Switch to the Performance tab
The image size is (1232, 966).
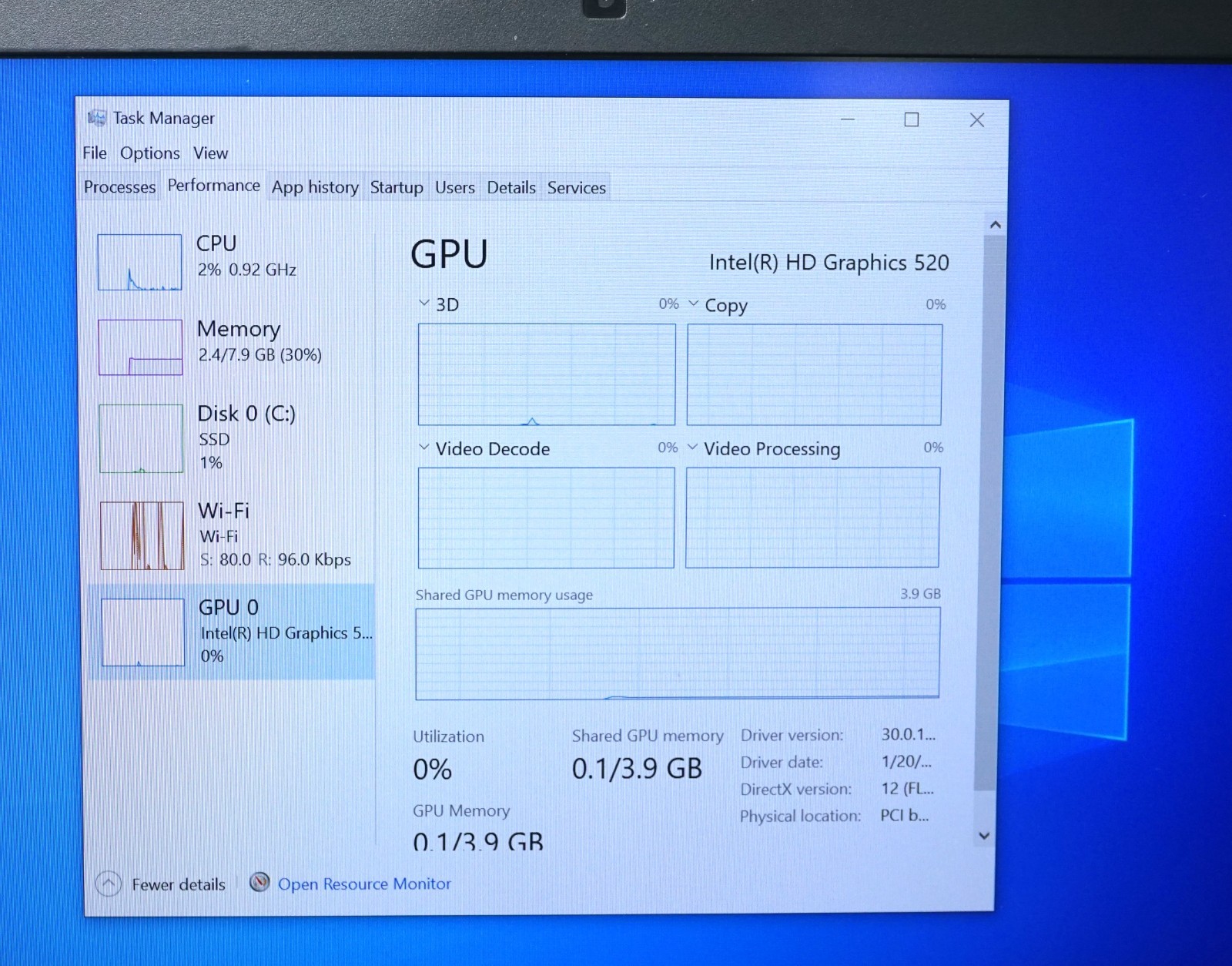213,185
